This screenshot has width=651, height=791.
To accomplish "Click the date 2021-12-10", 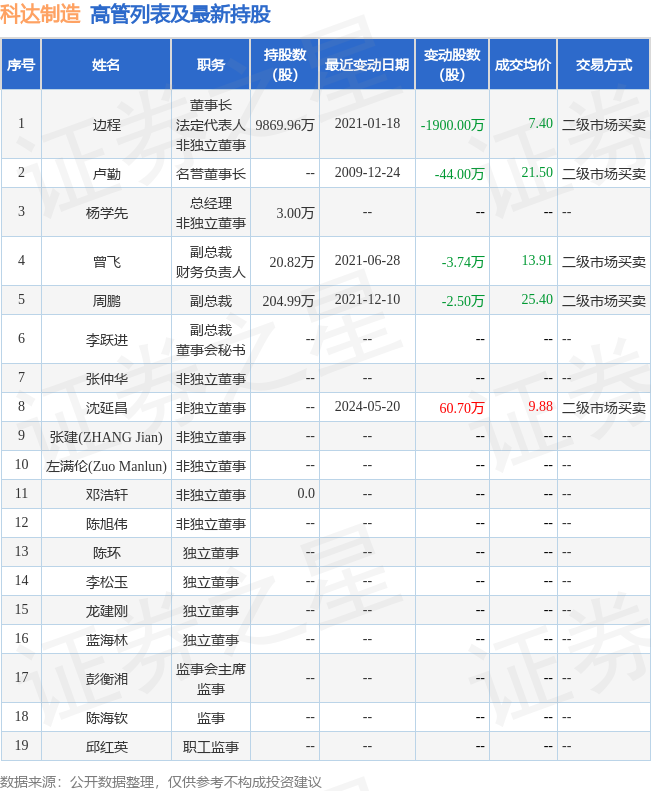I will (x=367, y=300).
